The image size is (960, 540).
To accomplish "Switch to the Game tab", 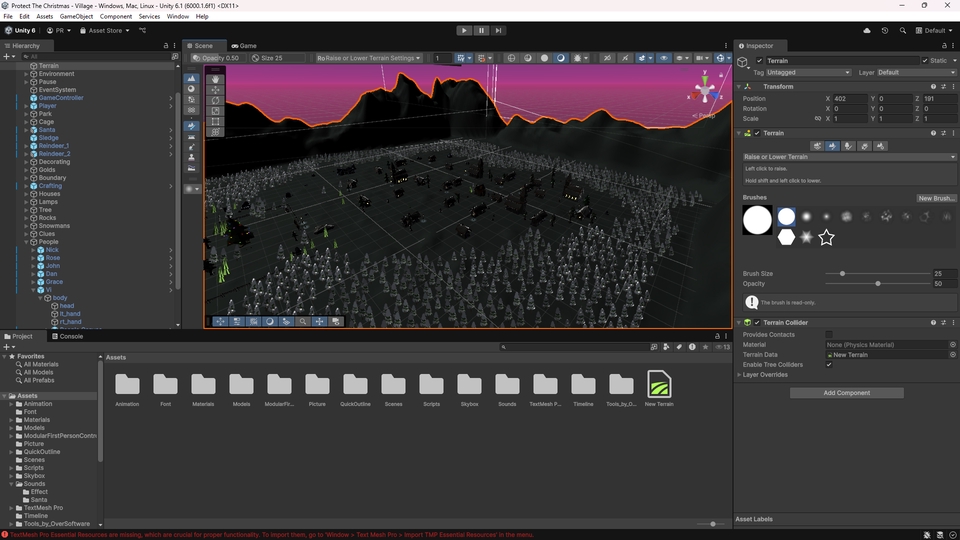I will coord(243,46).
